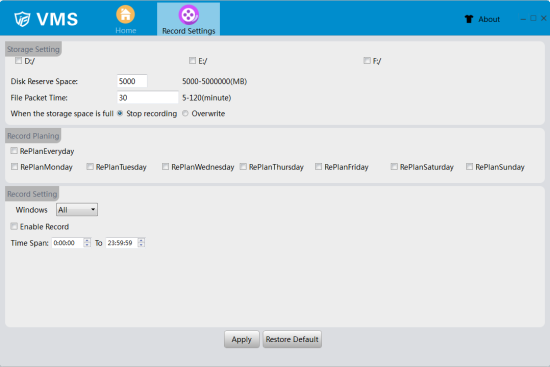Open the Home tab icon
The image size is (550, 367).
point(125,15)
